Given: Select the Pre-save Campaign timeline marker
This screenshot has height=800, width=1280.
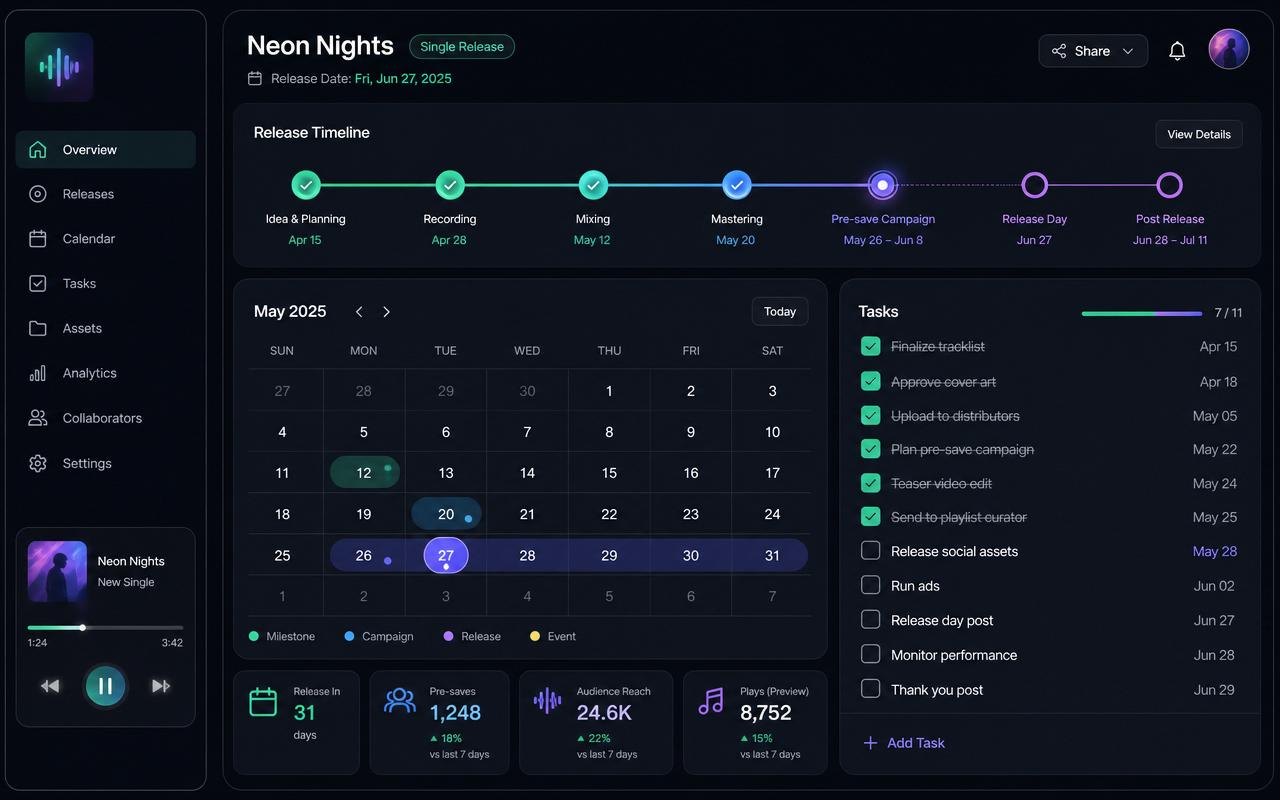Looking at the screenshot, I should click(882, 185).
